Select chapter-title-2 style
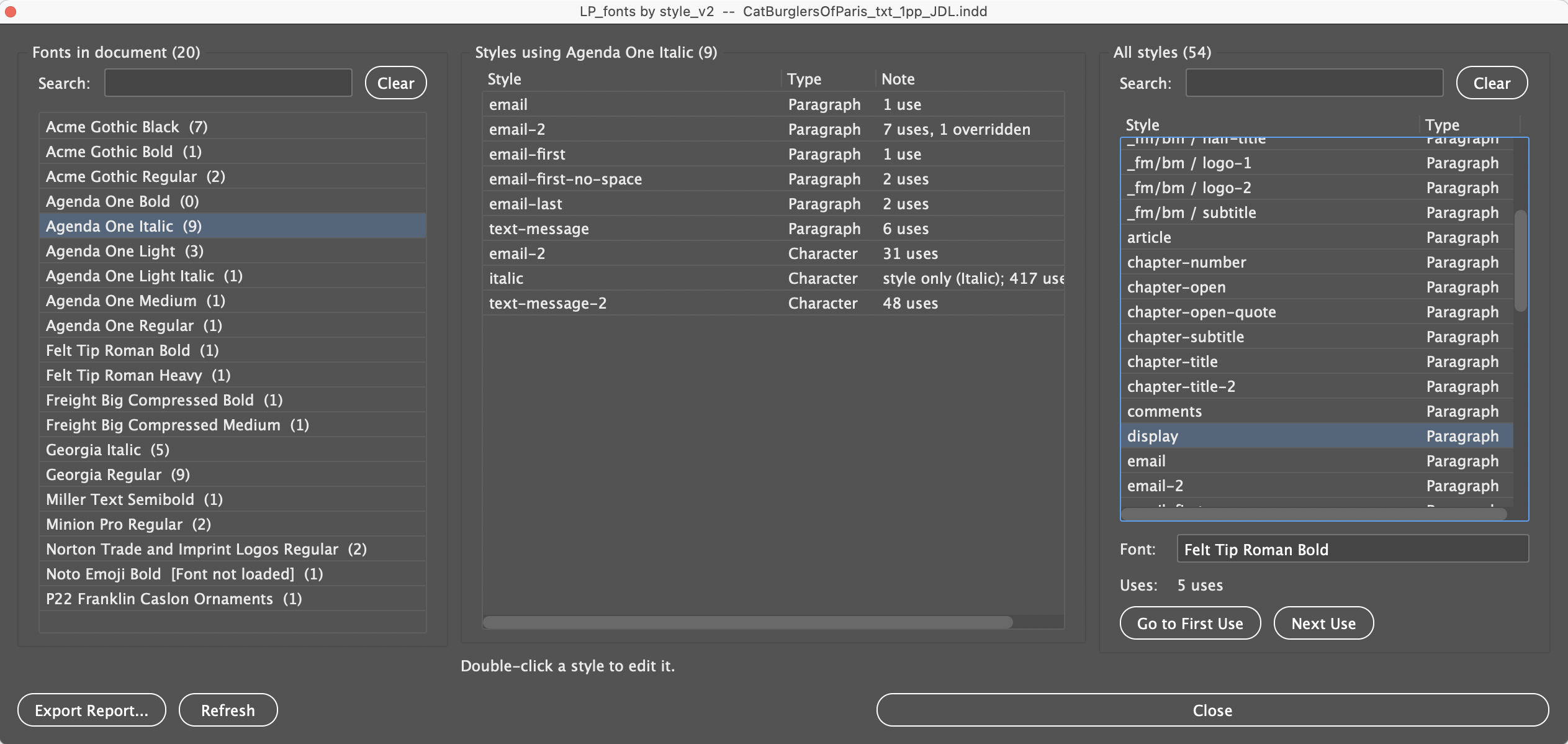The image size is (1568, 744). click(x=1317, y=386)
